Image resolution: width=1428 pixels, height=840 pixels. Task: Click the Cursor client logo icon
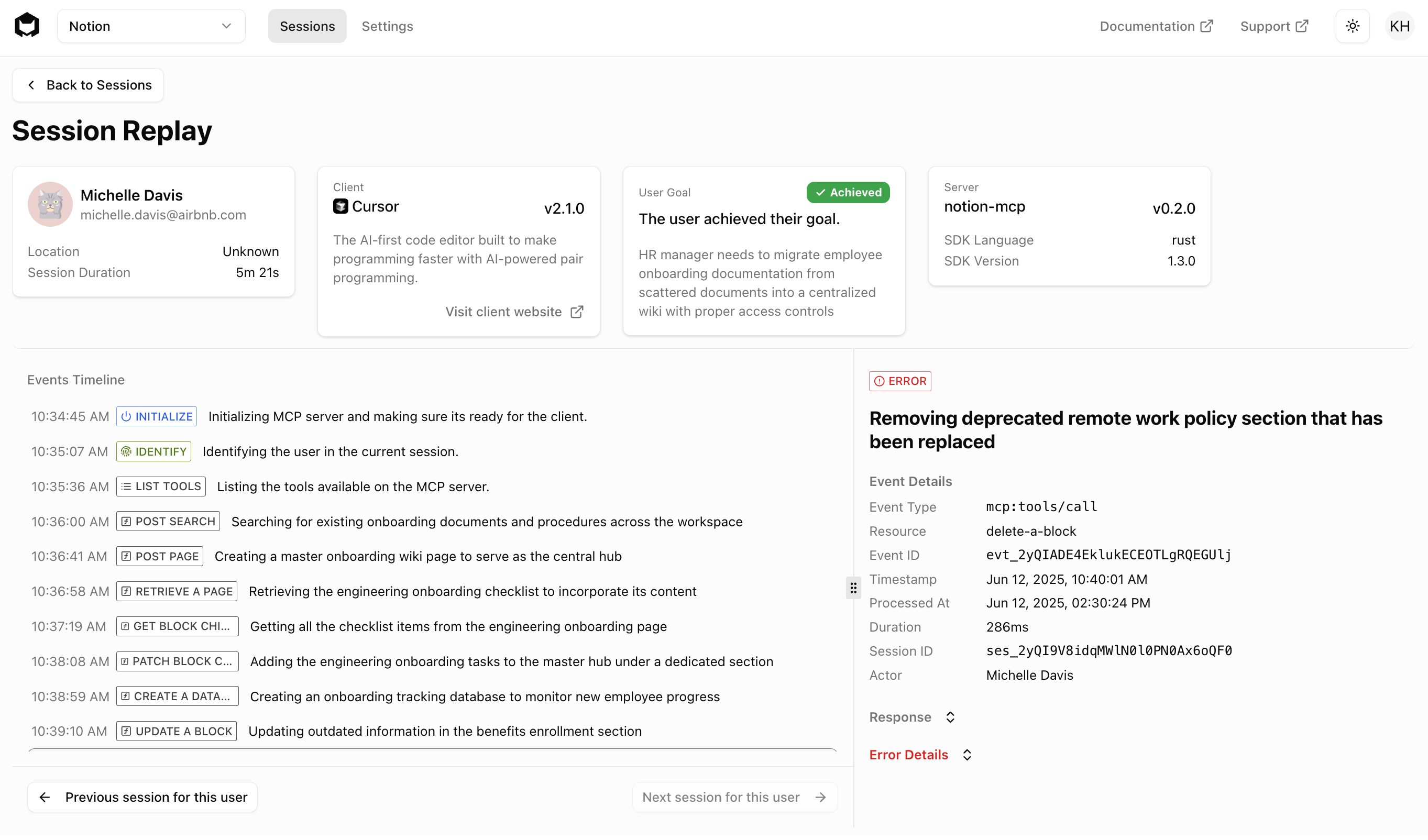[340, 206]
